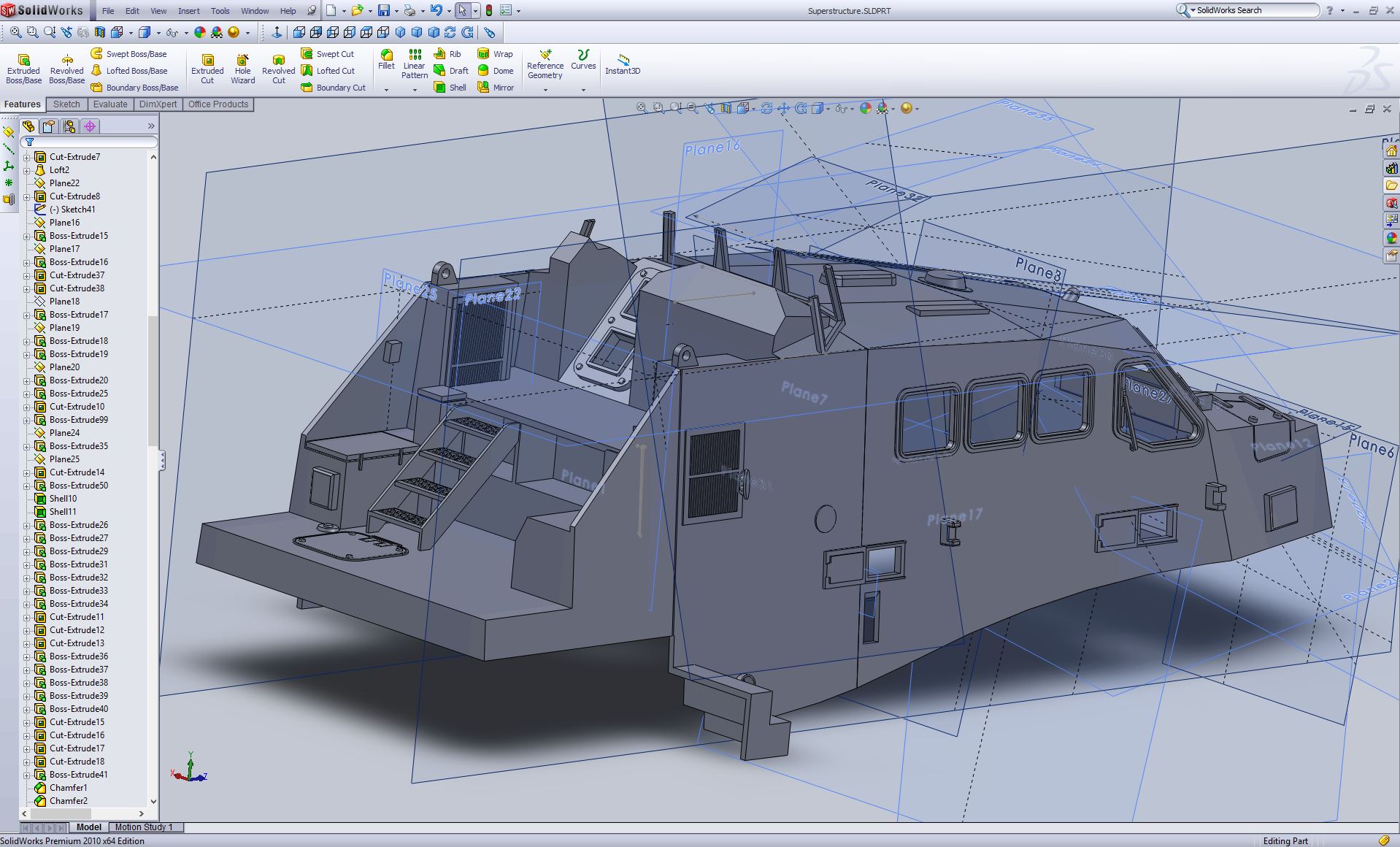The image size is (1400, 847).
Task: Open the Custom Properties task pane icon
Action: pos(1391,256)
